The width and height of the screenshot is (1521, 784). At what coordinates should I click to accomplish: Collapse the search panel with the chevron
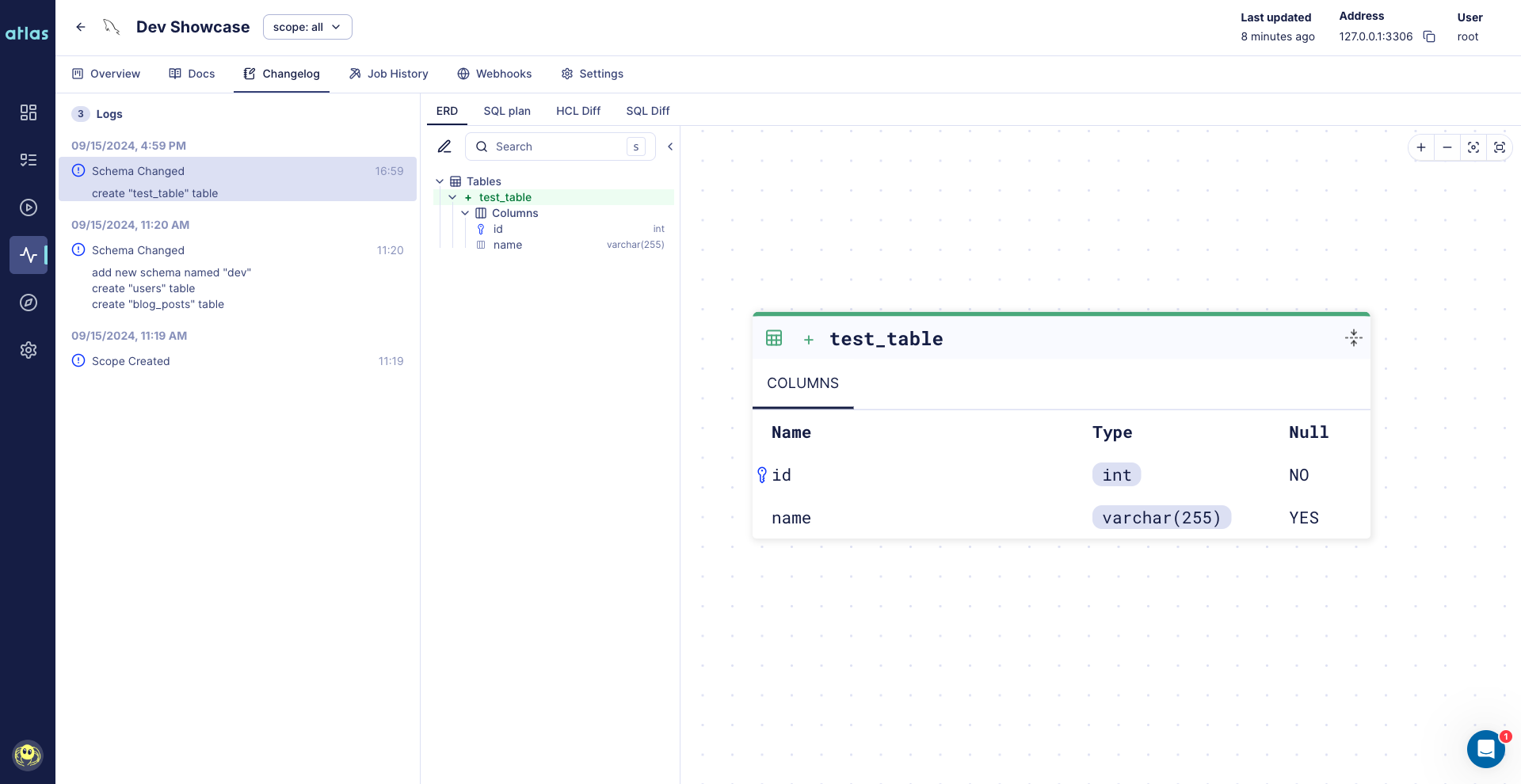tap(670, 147)
